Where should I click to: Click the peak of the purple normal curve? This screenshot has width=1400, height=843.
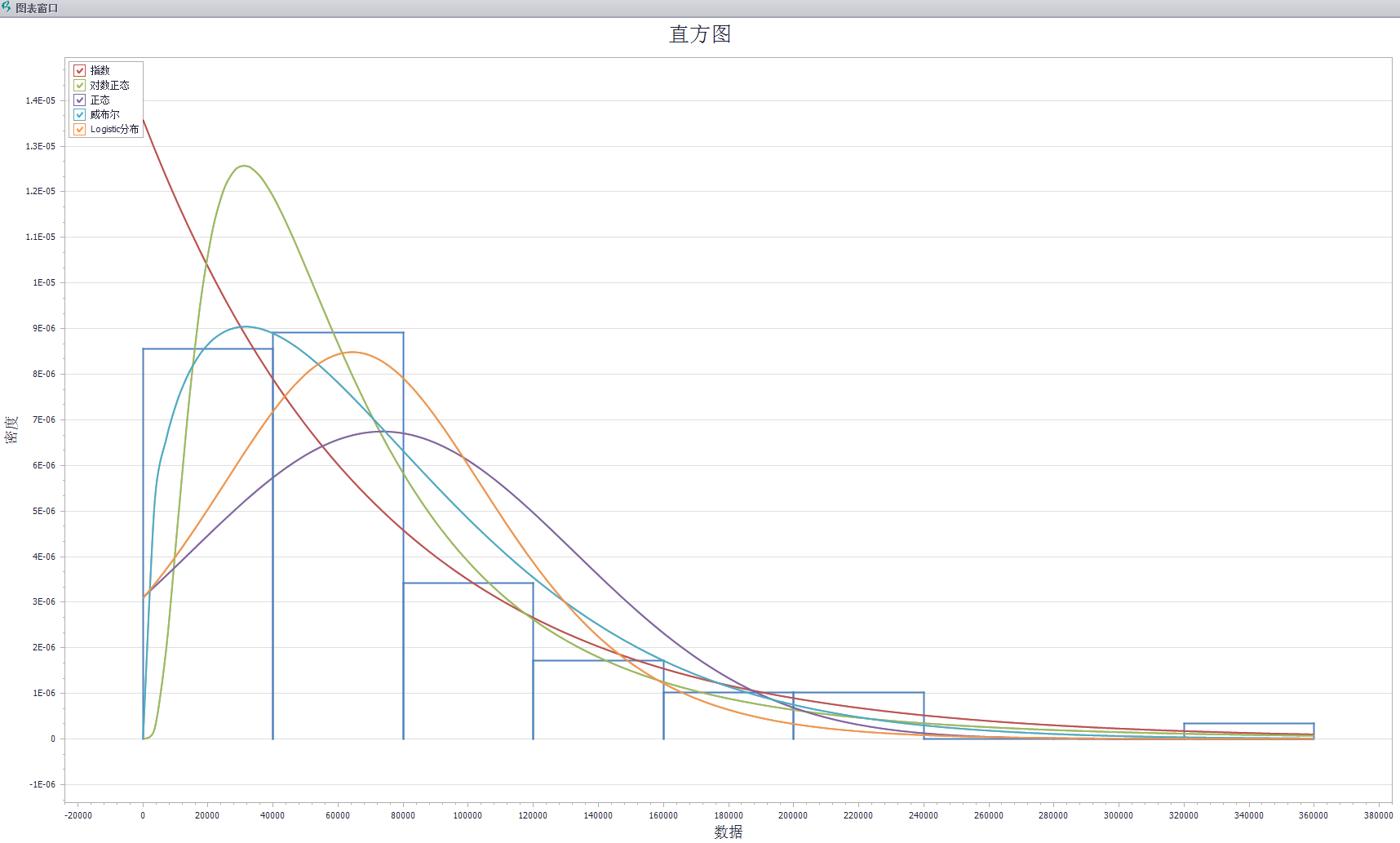[382, 431]
